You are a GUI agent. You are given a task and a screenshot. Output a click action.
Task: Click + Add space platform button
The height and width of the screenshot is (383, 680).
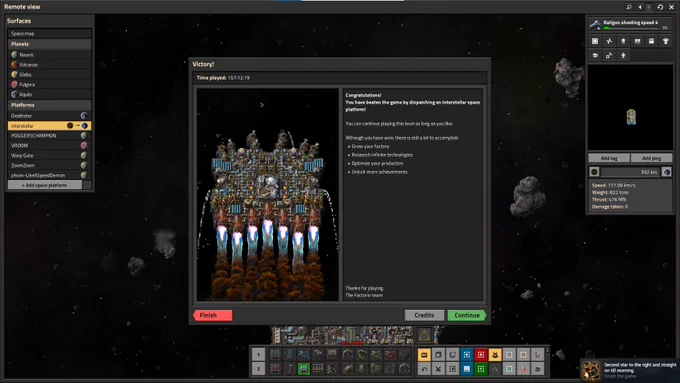[45, 185]
